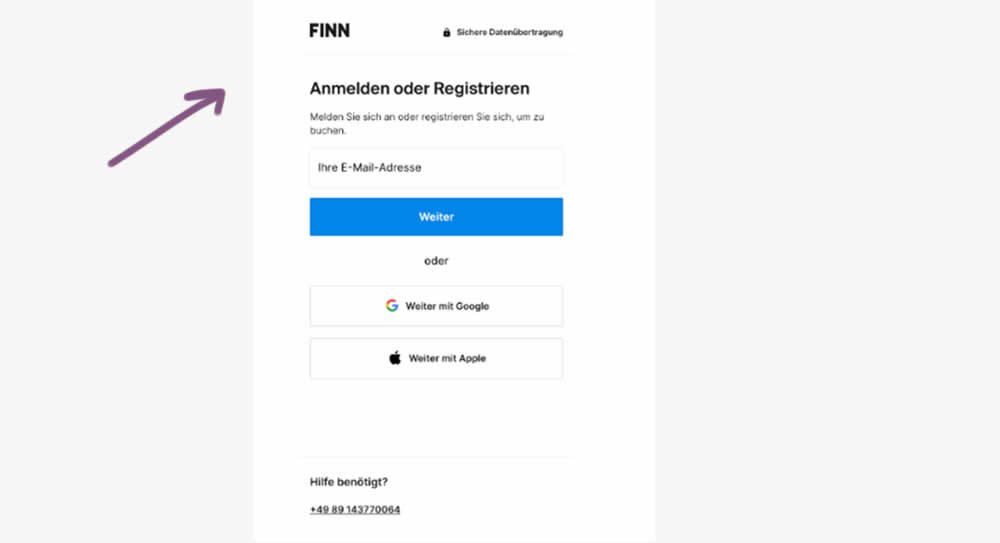Click the Google G logo icon
The height and width of the screenshot is (543, 1000).
coord(392,306)
